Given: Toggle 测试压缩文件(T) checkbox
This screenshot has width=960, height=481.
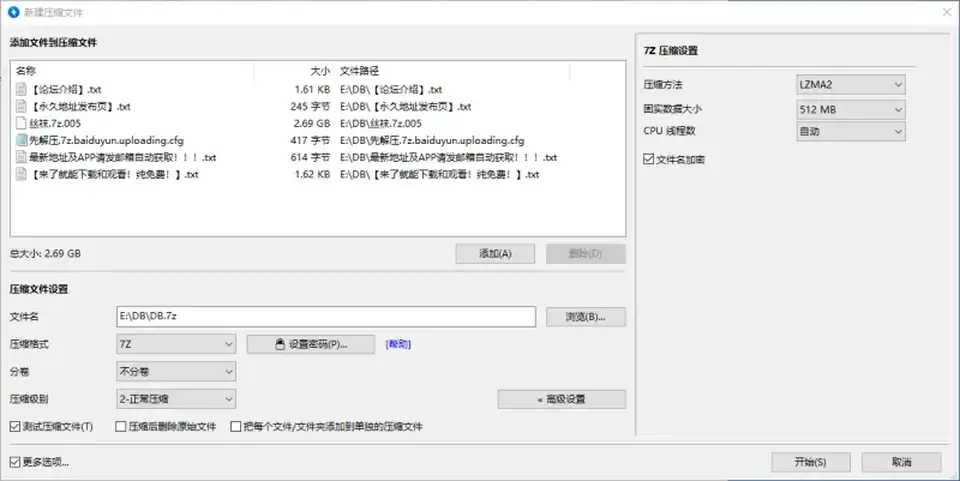Looking at the screenshot, I should (15, 427).
